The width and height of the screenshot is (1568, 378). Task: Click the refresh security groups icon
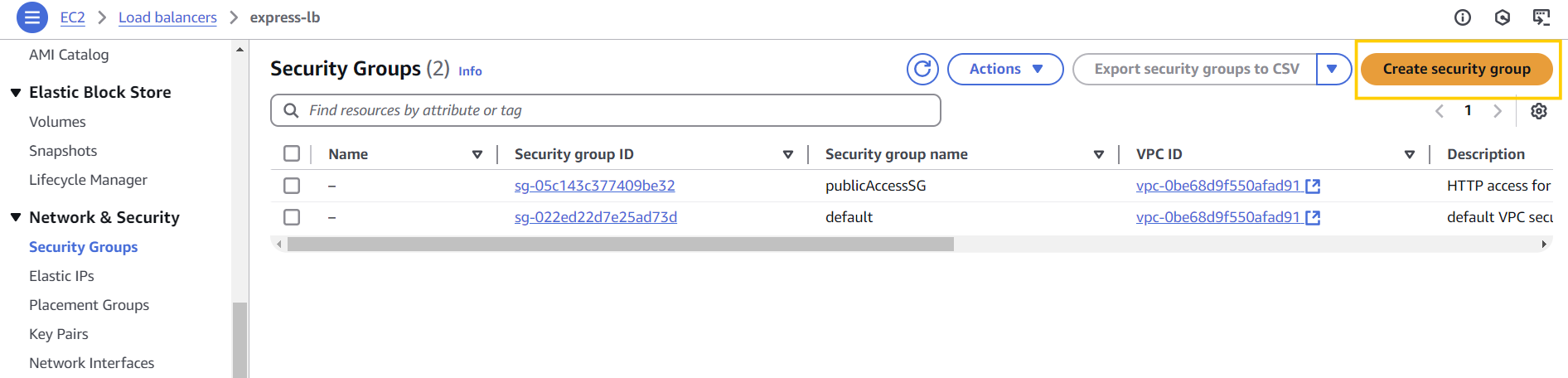[x=922, y=70]
